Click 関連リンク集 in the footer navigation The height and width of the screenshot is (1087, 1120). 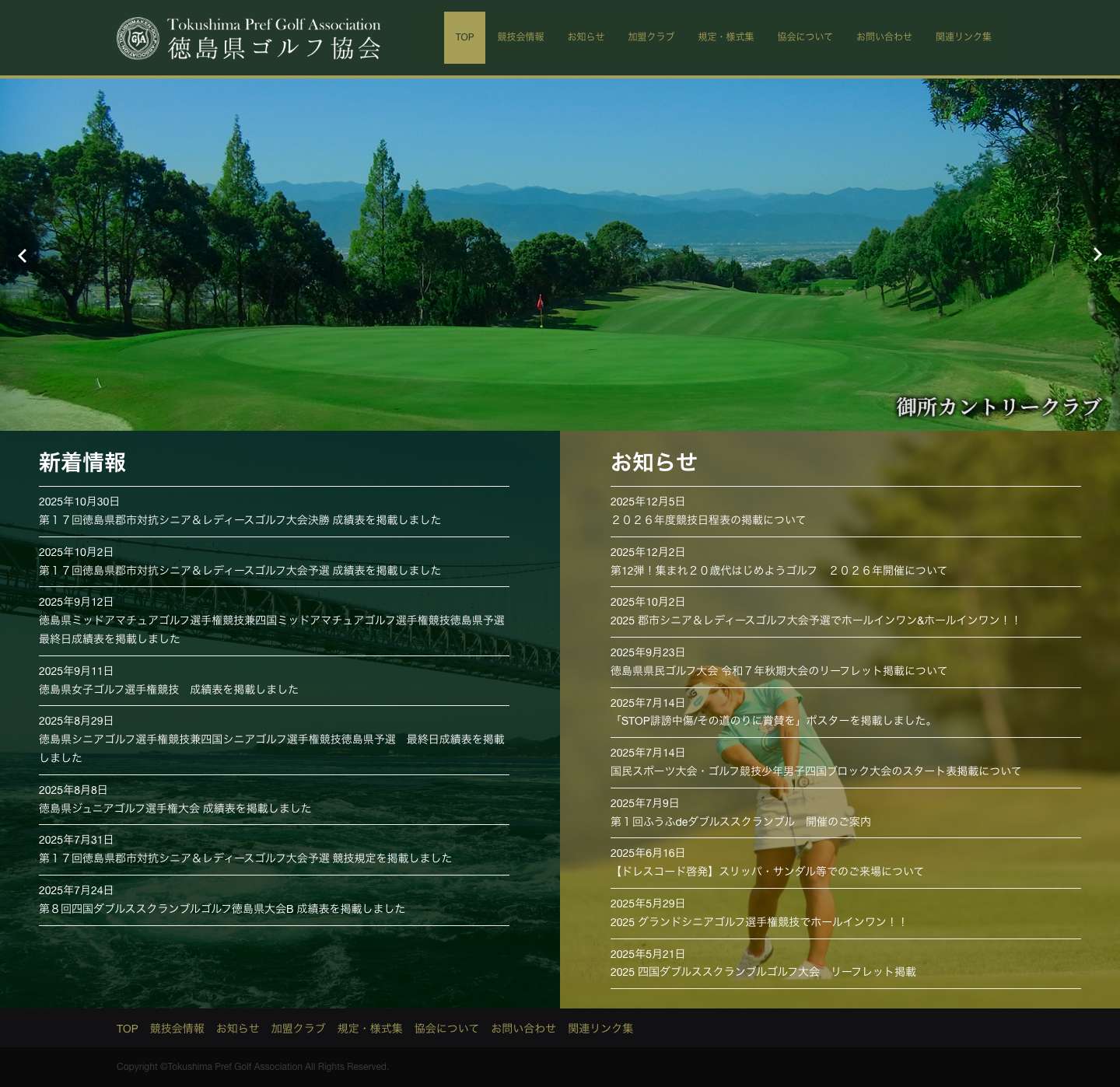click(x=600, y=1028)
